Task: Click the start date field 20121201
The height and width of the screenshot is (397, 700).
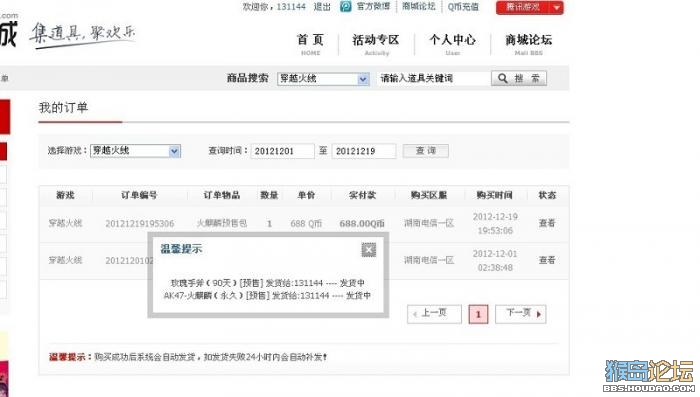Action: click(283, 151)
